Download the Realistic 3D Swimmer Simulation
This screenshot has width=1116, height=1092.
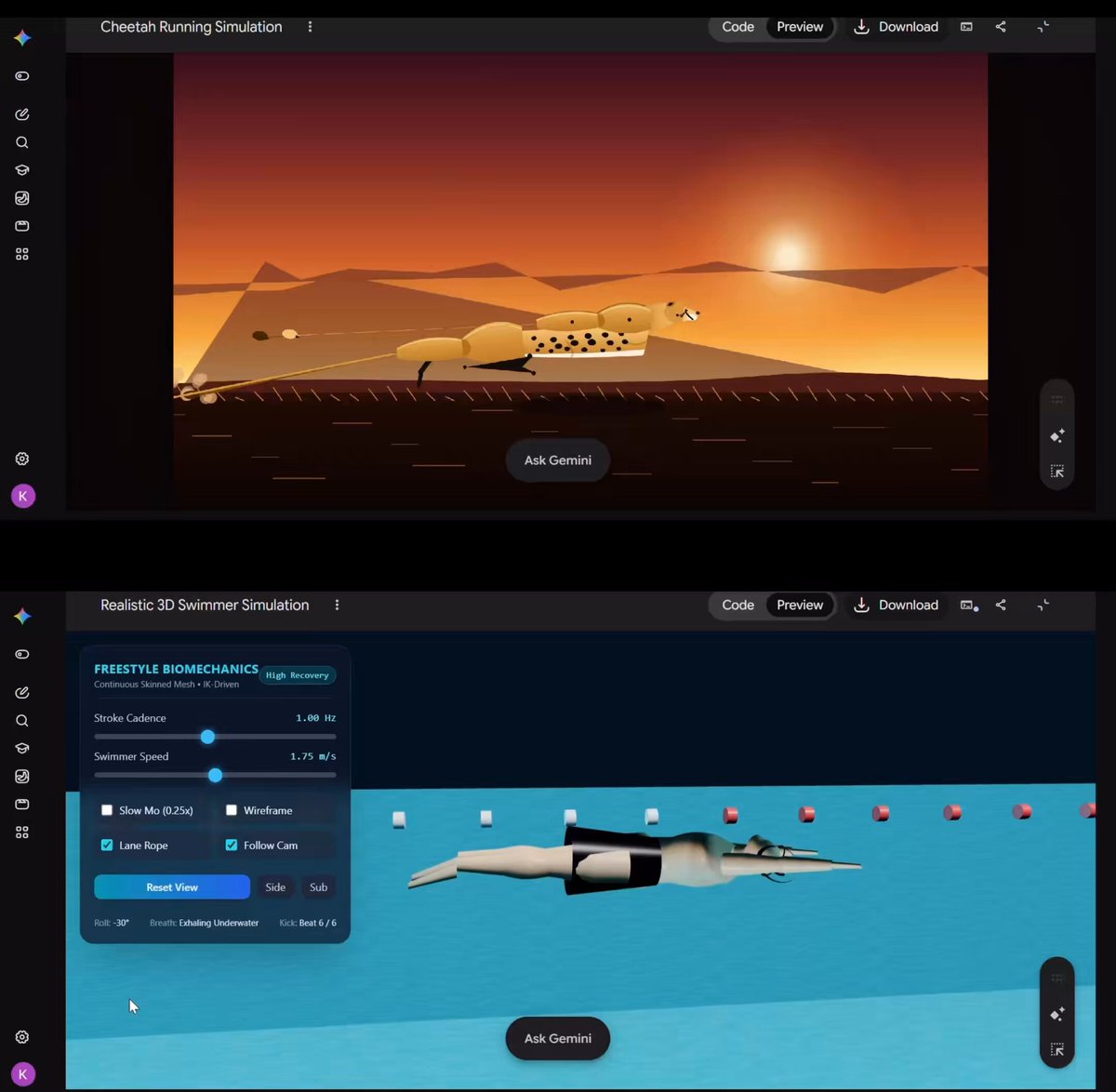[x=896, y=606]
